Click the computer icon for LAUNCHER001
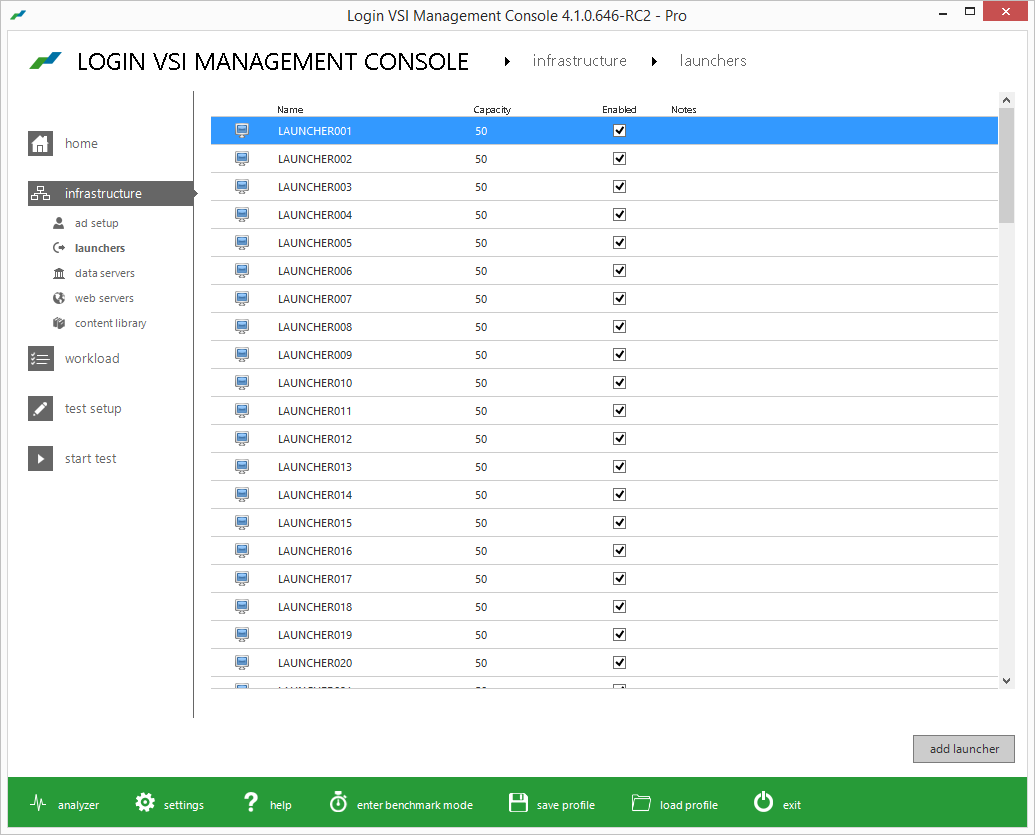This screenshot has width=1035, height=835. click(x=242, y=131)
